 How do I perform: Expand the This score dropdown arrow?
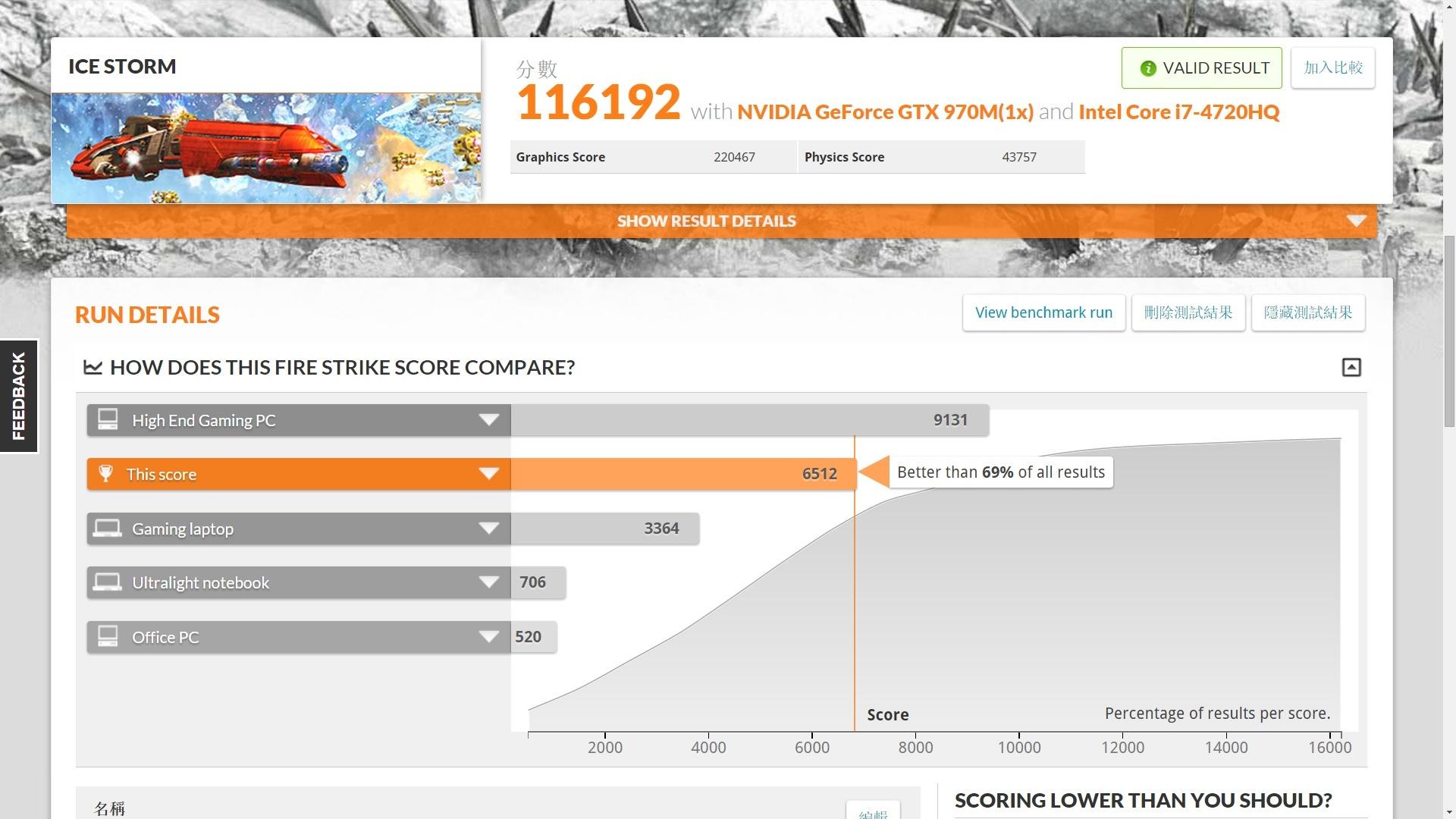[489, 474]
